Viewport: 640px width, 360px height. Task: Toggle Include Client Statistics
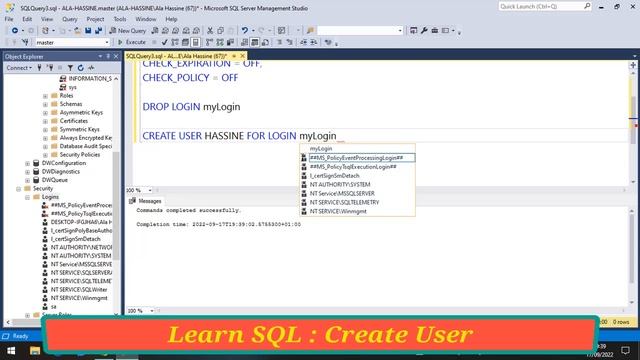230,42
